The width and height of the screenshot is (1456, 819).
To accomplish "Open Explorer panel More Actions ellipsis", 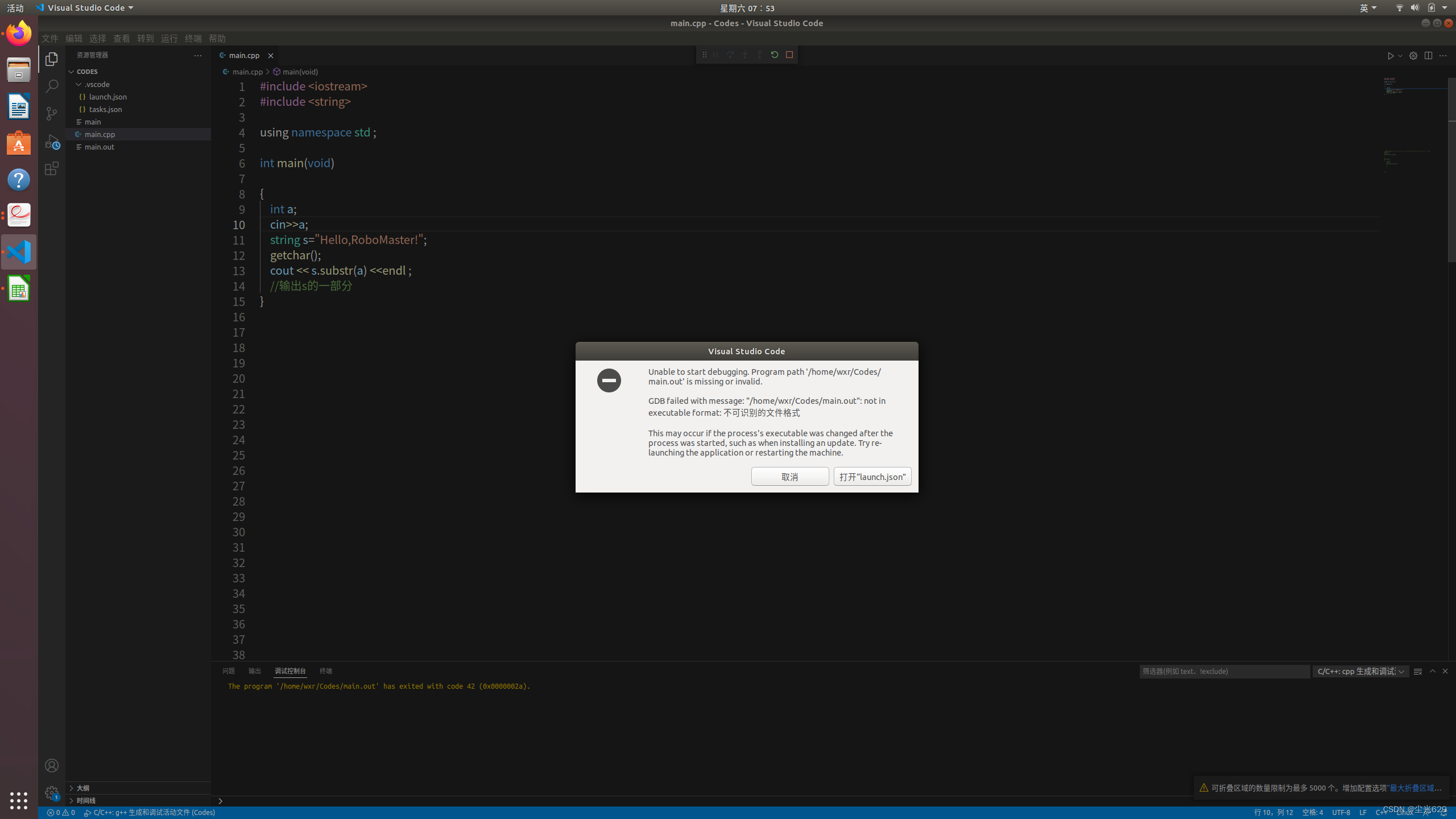I will 198,56.
